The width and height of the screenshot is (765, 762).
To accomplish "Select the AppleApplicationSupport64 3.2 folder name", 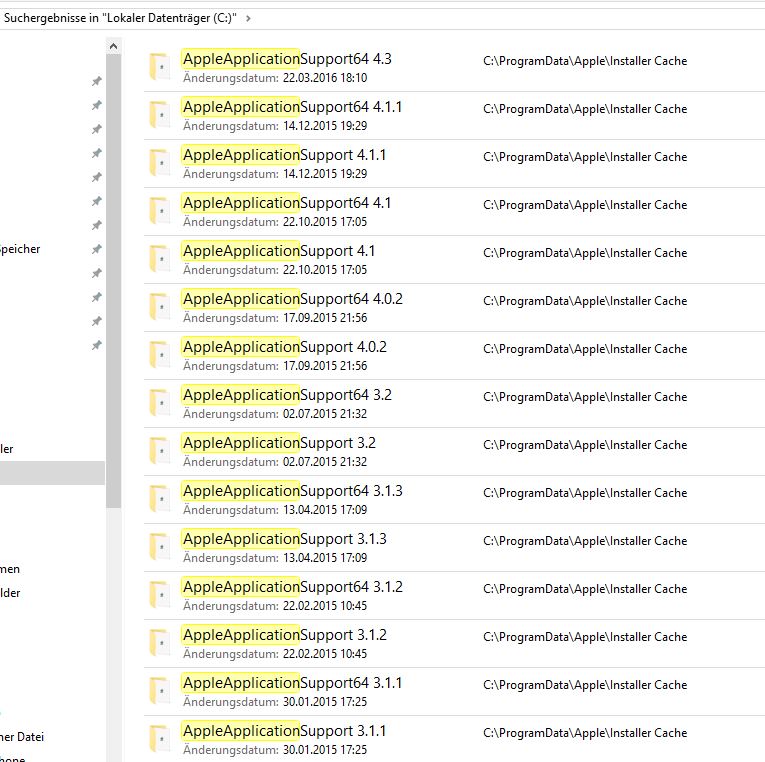I will [287, 395].
